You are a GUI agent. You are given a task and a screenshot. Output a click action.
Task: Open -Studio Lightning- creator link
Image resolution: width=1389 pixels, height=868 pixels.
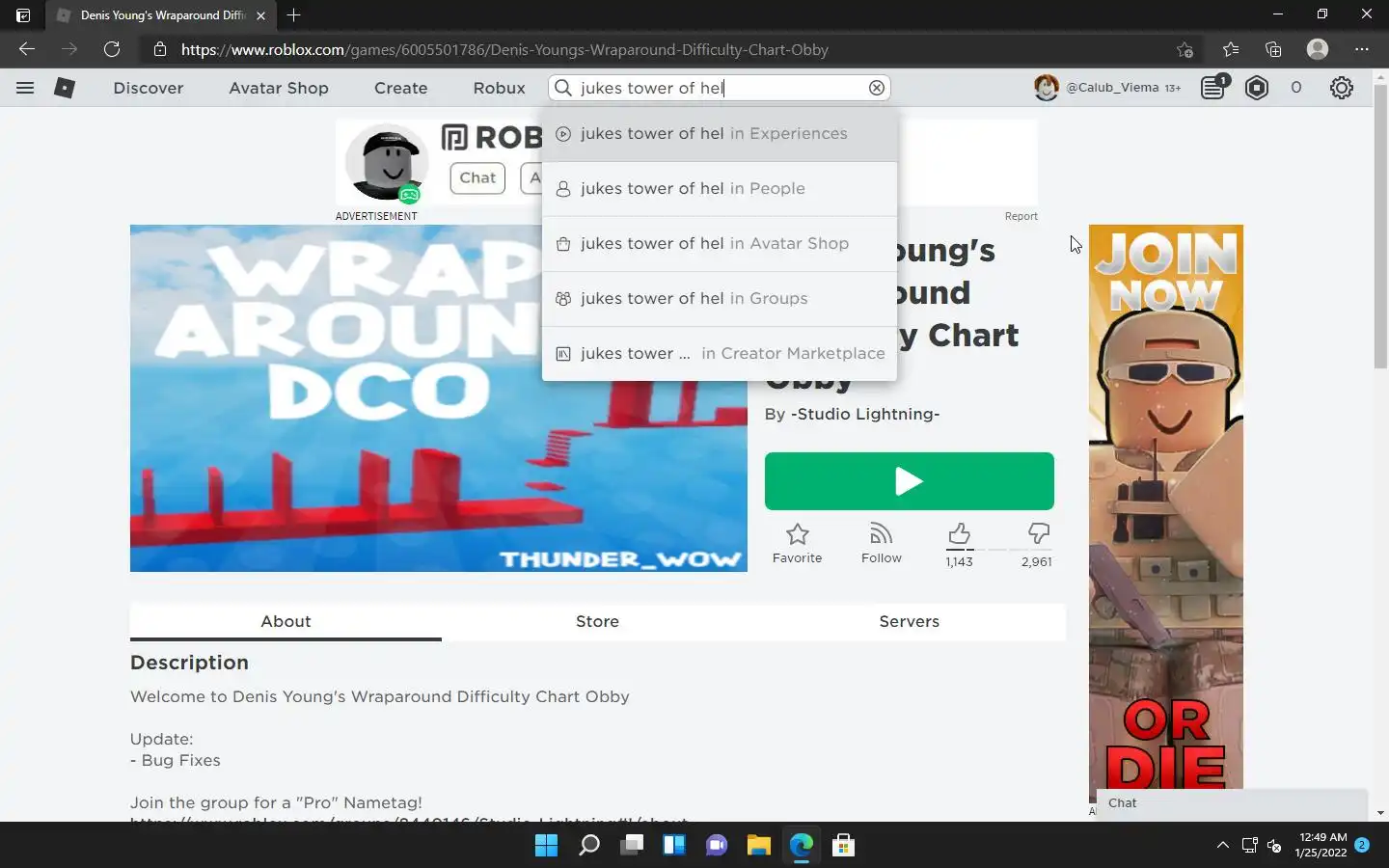point(864,415)
